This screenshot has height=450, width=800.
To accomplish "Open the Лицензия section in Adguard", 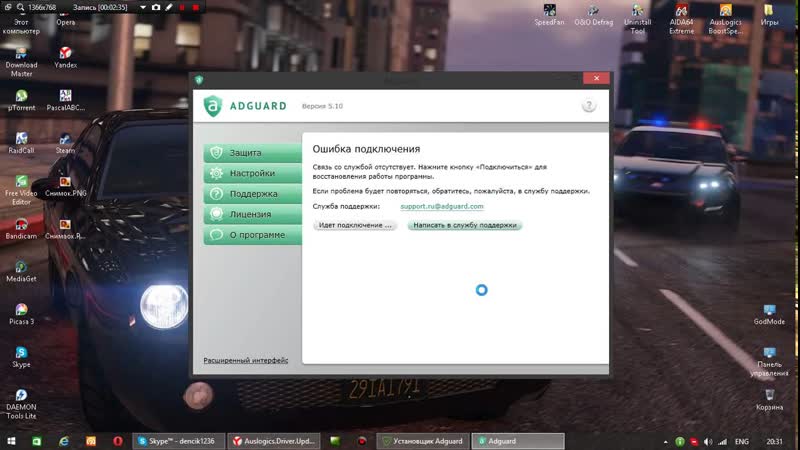I will pyautogui.click(x=253, y=214).
